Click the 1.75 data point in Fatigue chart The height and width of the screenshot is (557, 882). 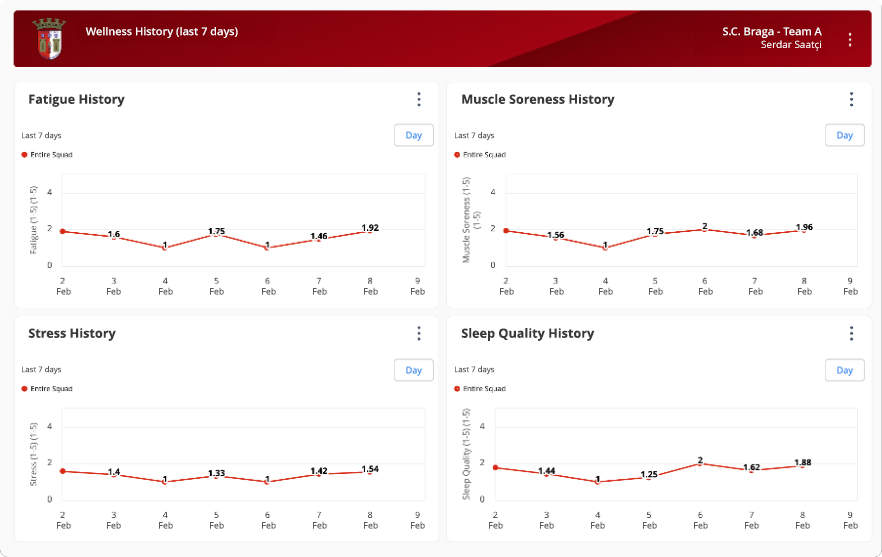click(217, 235)
